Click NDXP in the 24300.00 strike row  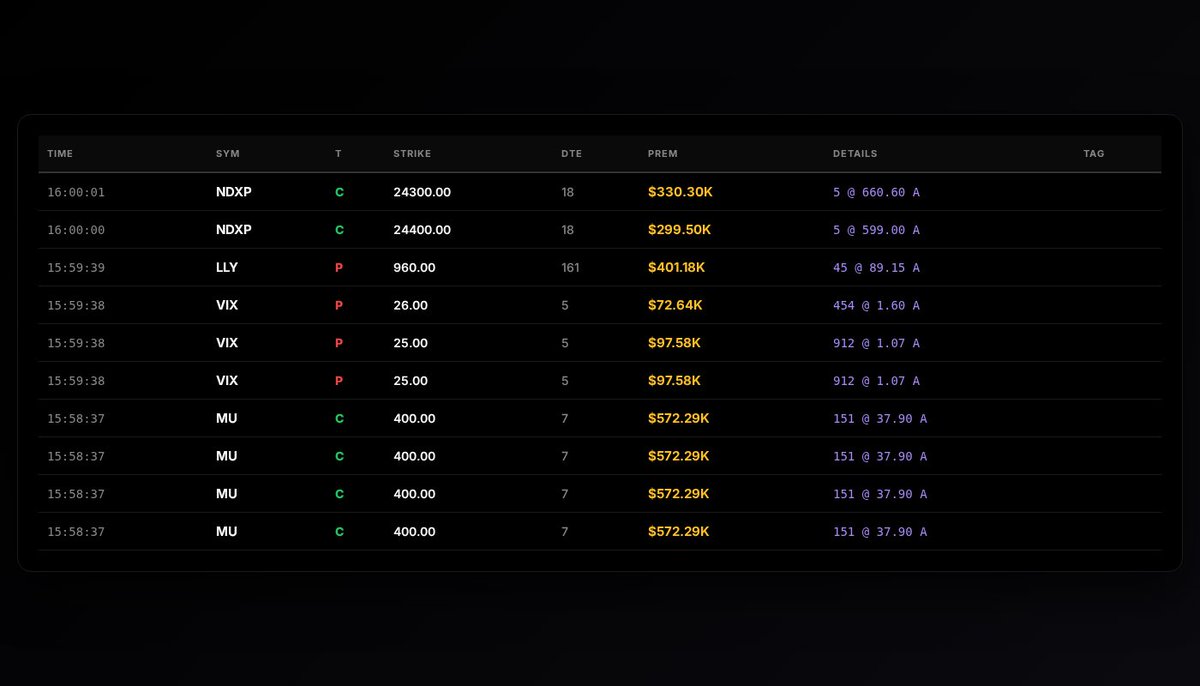[234, 192]
